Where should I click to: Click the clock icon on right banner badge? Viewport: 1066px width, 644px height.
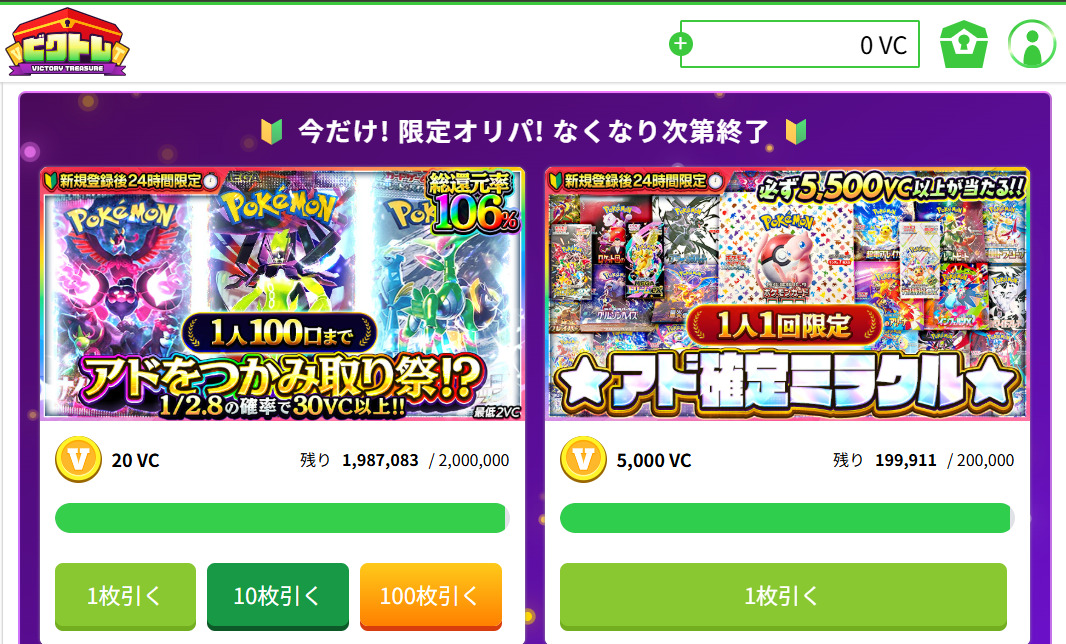[x=715, y=181]
